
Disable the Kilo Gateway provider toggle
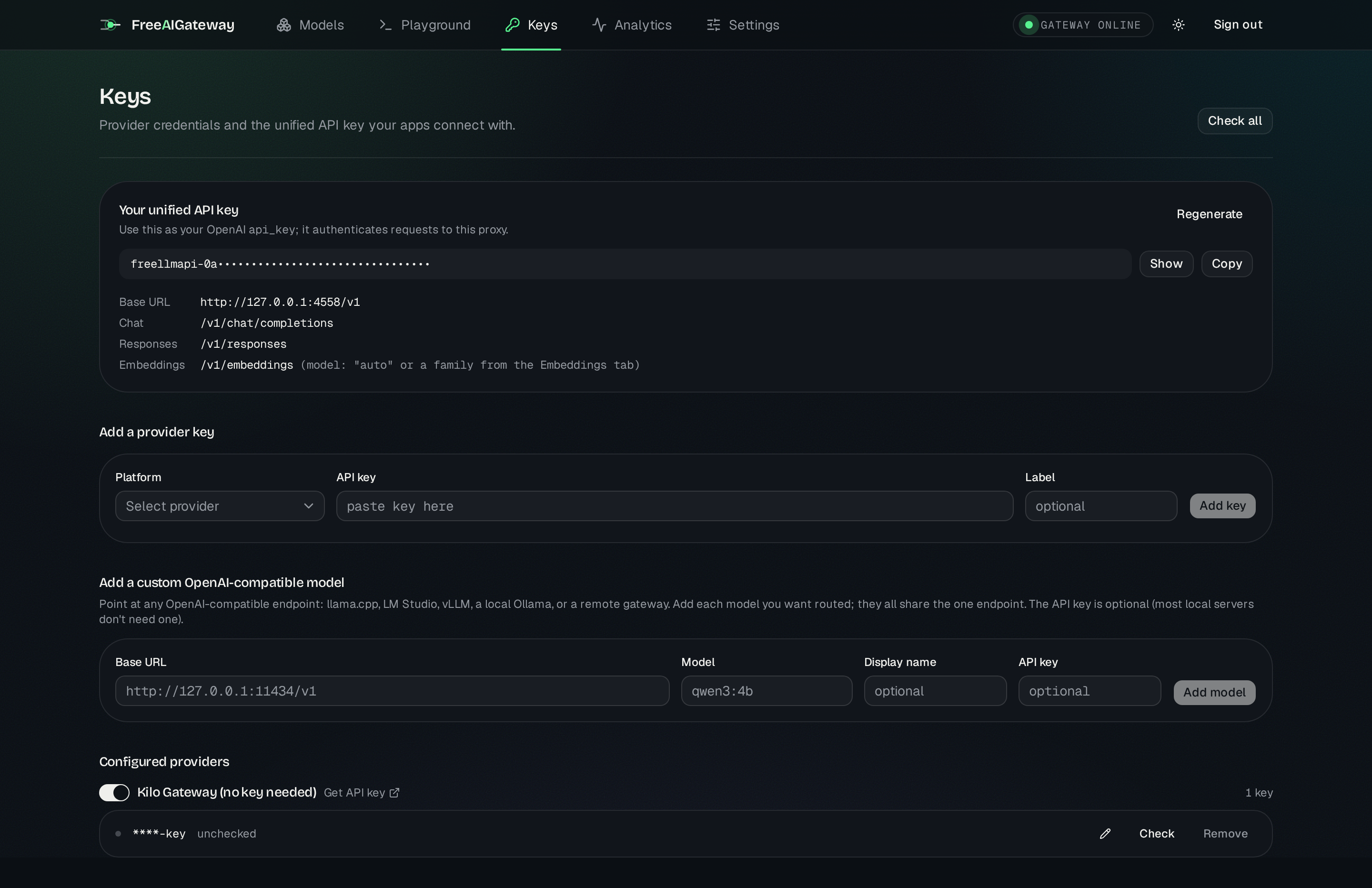tap(114, 792)
